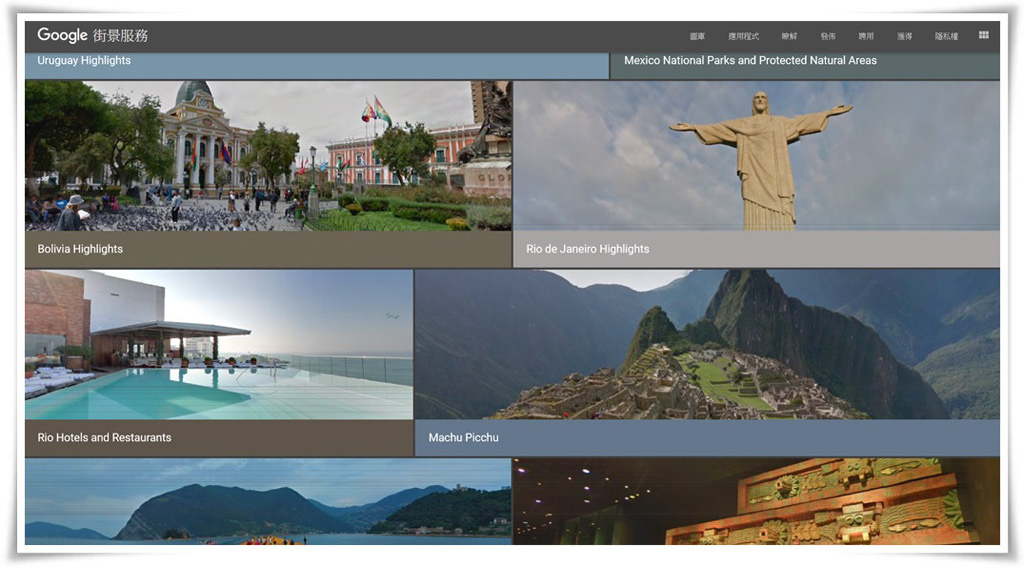
Task: Go to the 獲得 navigation item
Action: pyautogui.click(x=904, y=37)
